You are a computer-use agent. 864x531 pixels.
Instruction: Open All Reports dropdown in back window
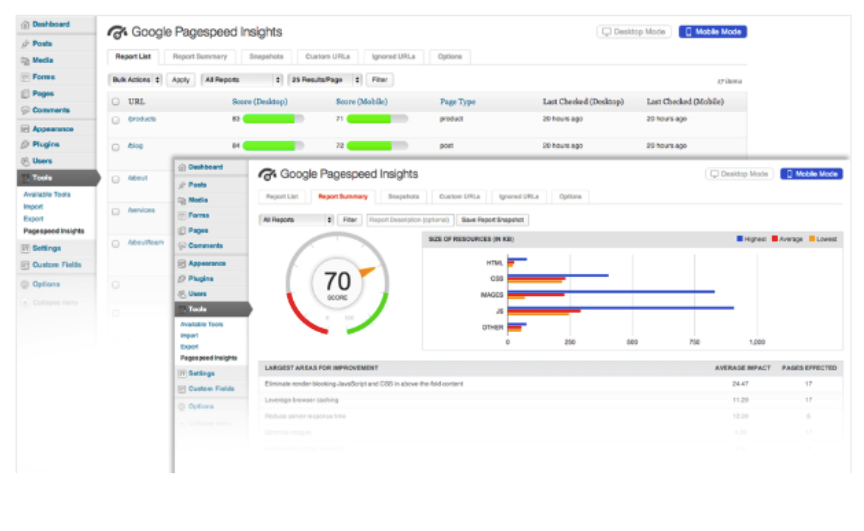[x=242, y=80]
